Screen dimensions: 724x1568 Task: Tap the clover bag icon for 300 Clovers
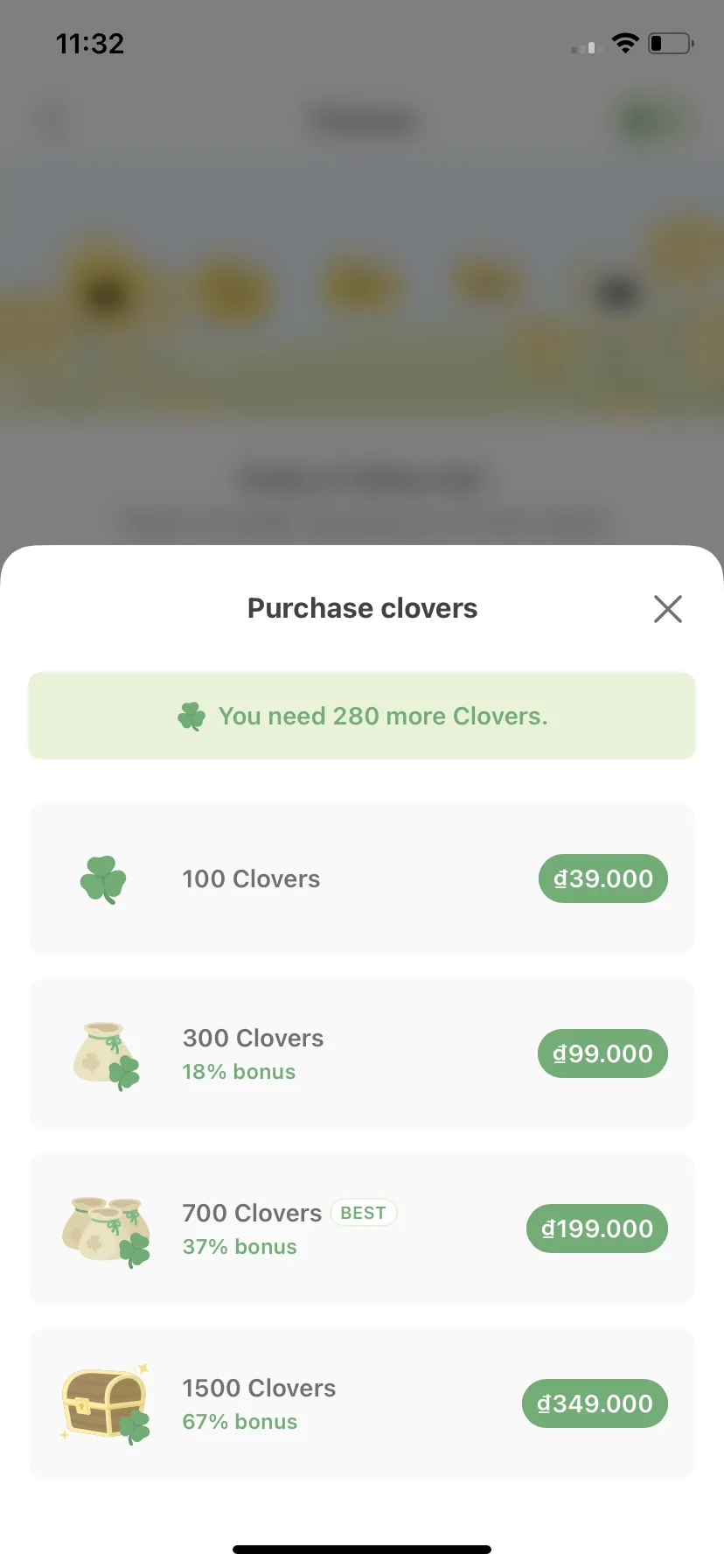click(106, 1055)
